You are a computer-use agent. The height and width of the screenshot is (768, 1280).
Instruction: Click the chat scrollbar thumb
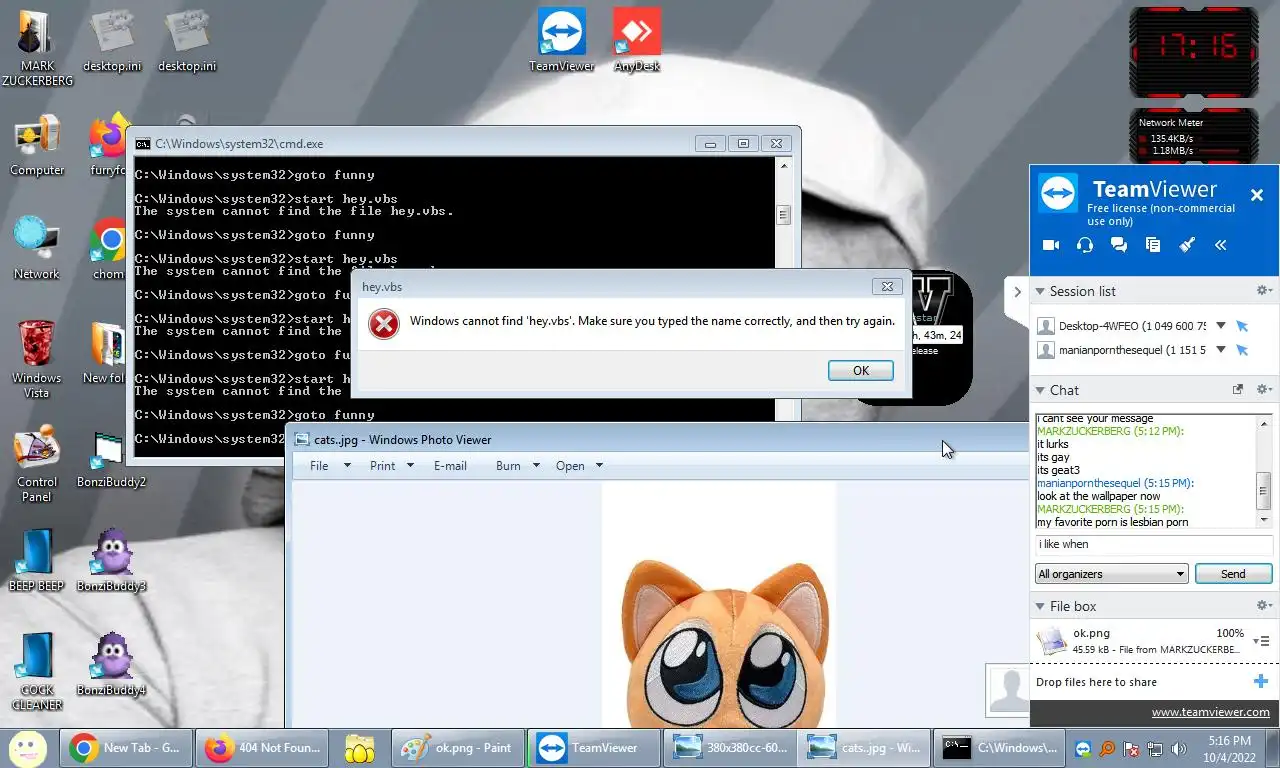[x=1264, y=491]
